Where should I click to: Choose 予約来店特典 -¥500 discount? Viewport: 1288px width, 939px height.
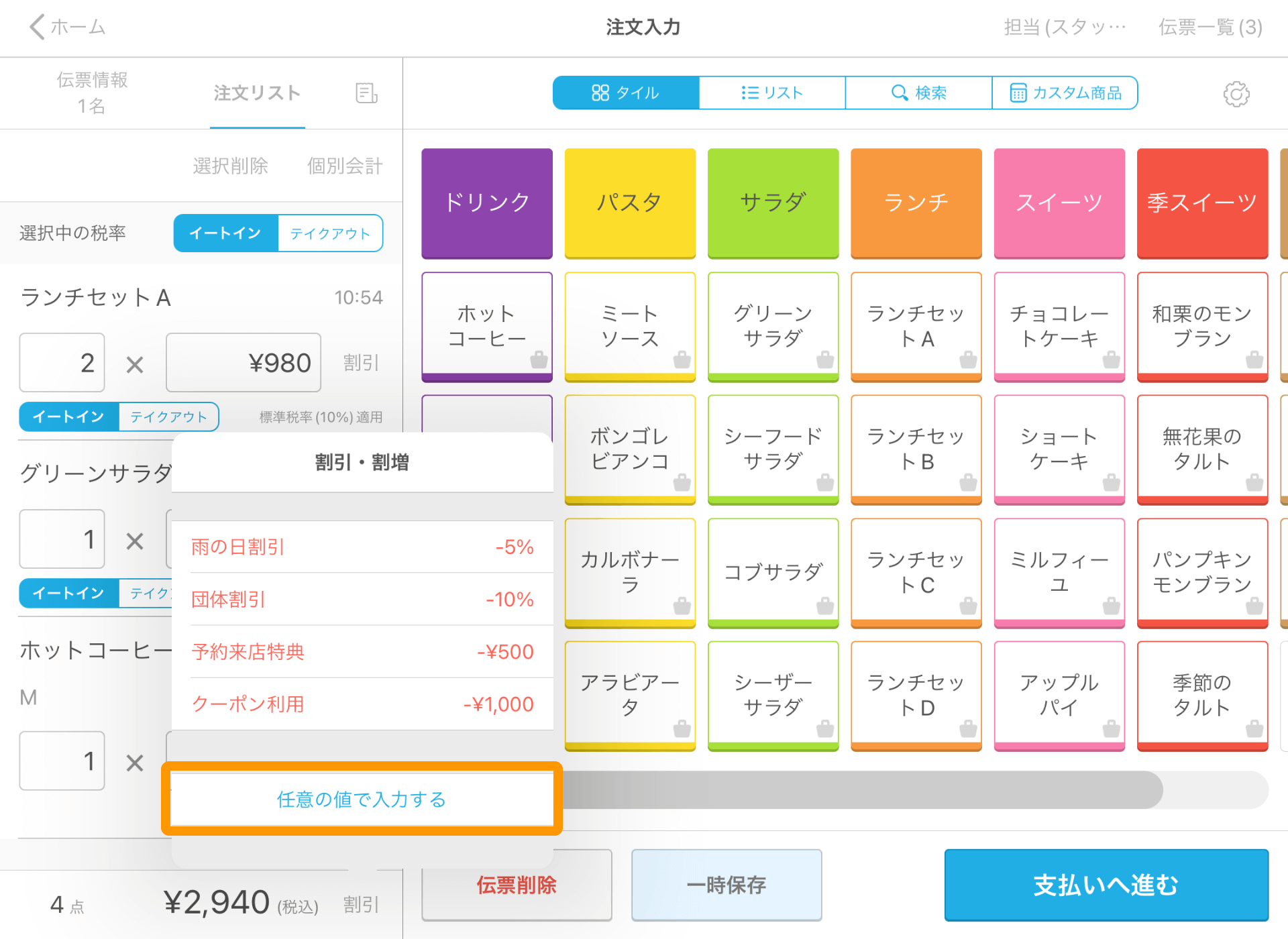tap(362, 651)
